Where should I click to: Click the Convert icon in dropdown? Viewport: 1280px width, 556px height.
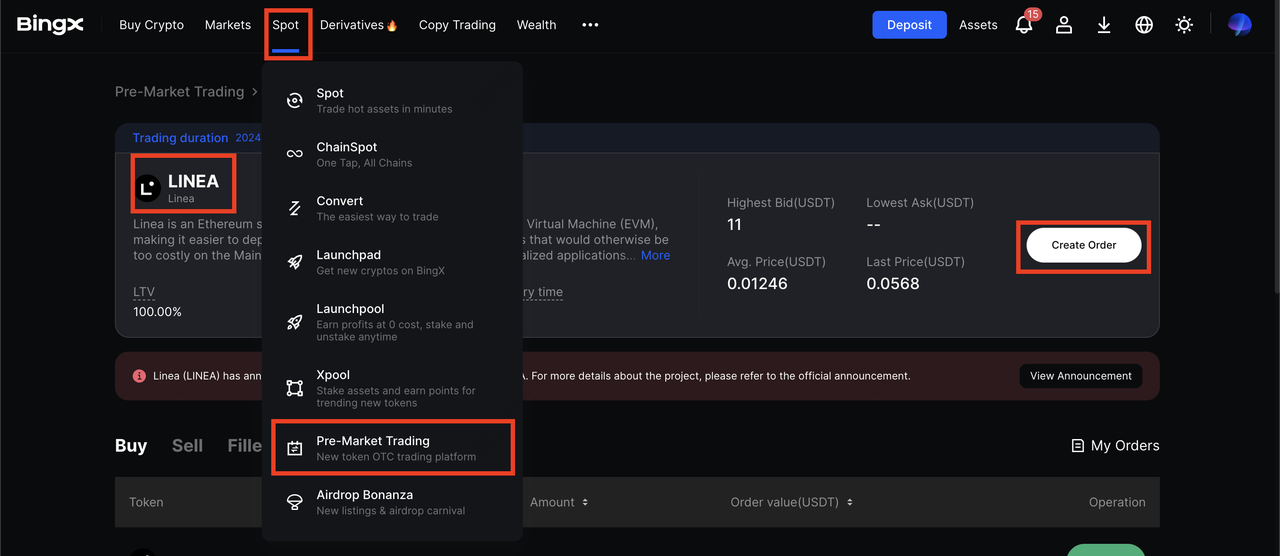coord(294,208)
